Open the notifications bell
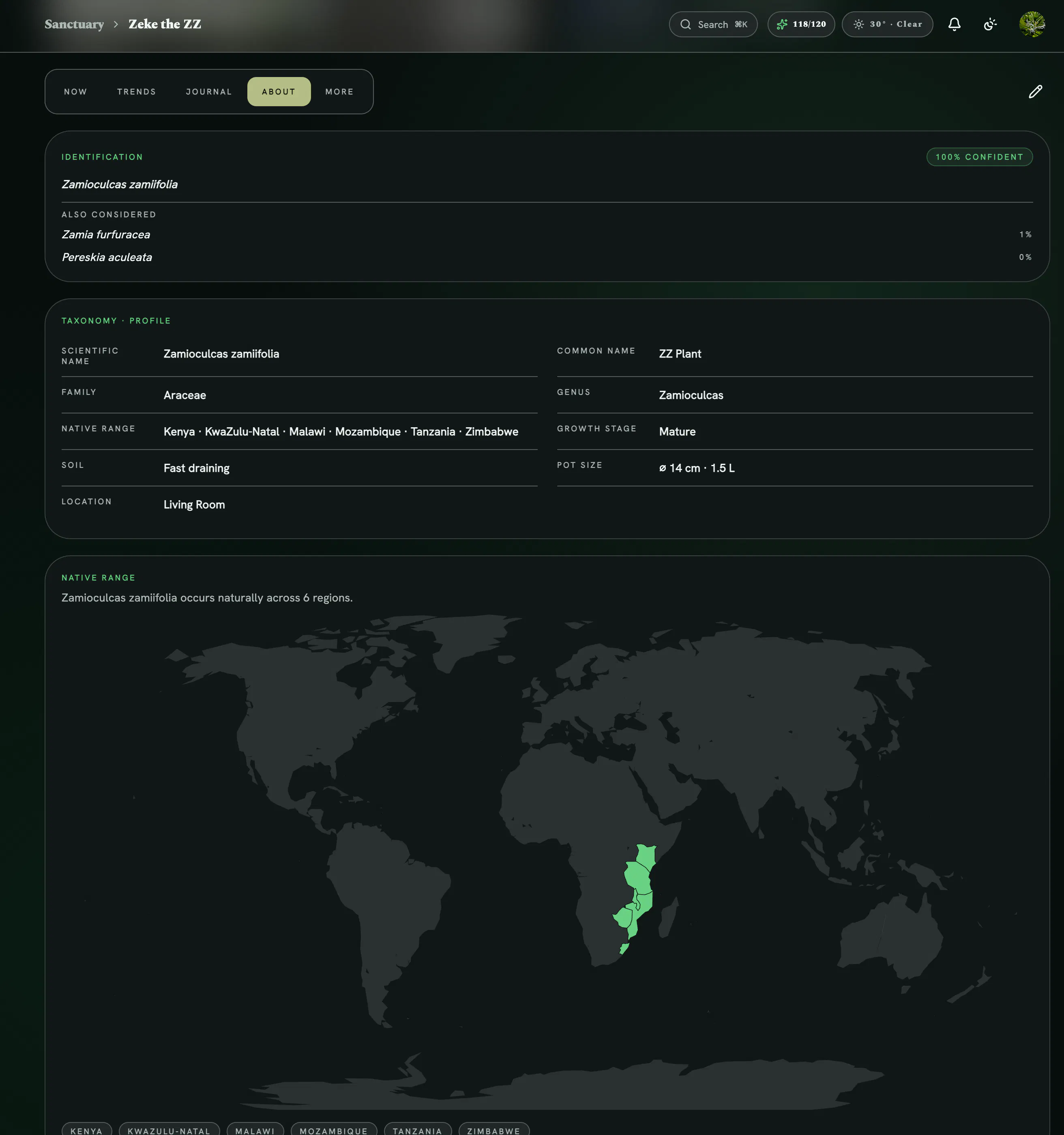 click(955, 25)
